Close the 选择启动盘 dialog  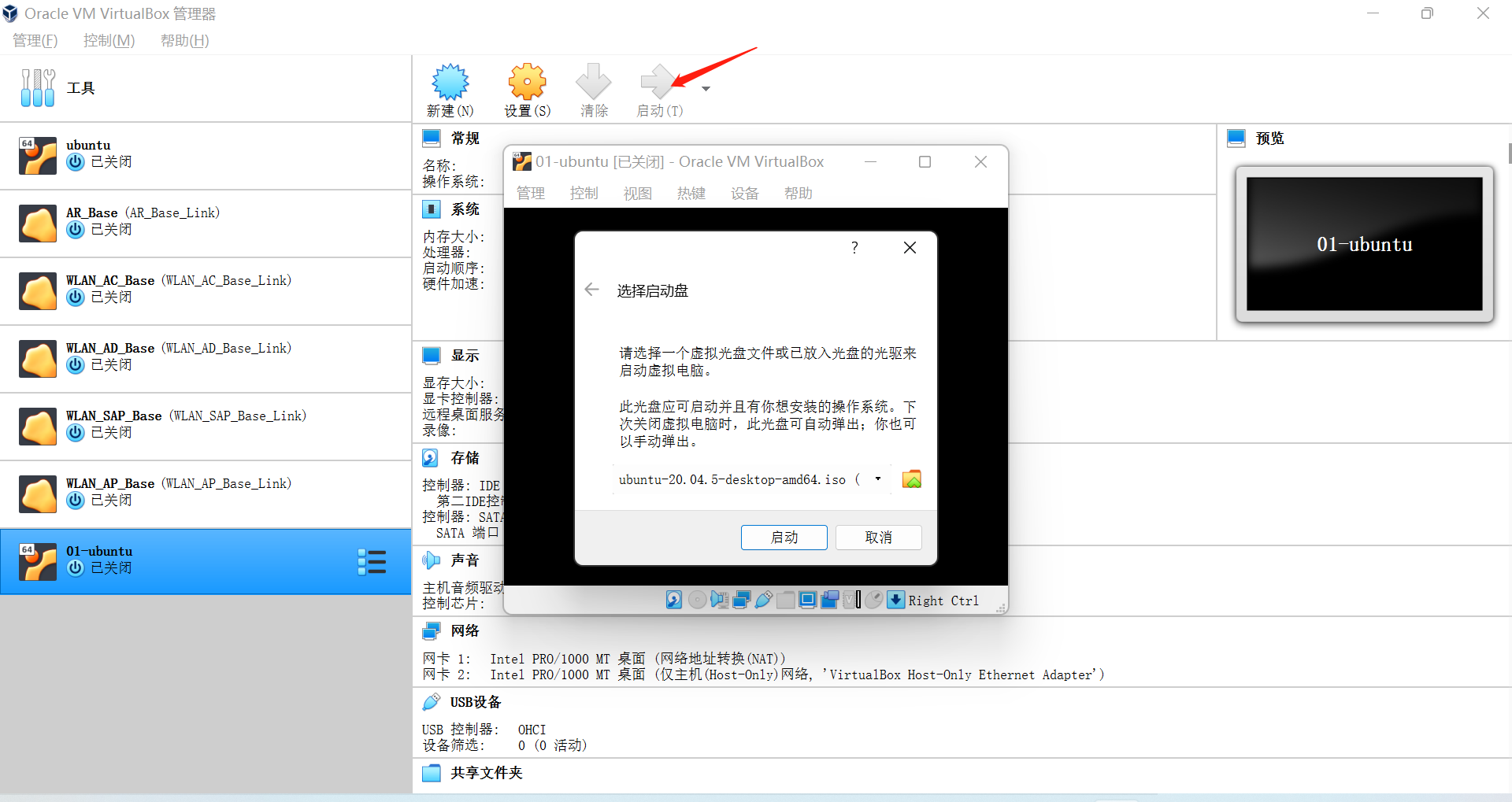(x=910, y=247)
